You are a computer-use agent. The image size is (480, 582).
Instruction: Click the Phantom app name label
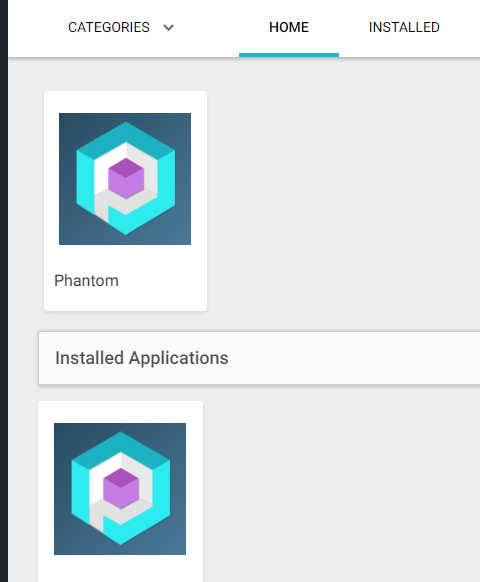(x=86, y=281)
